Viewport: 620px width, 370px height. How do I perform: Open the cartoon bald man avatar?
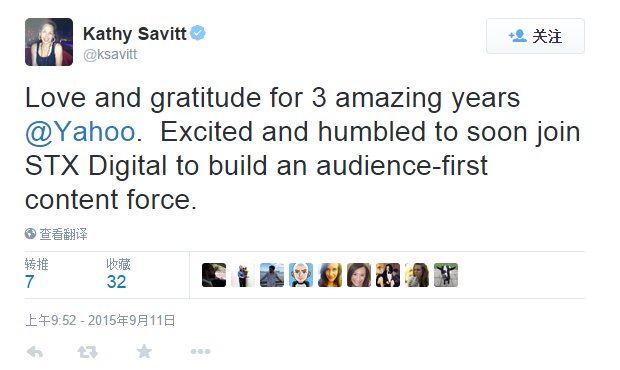pos(301,275)
